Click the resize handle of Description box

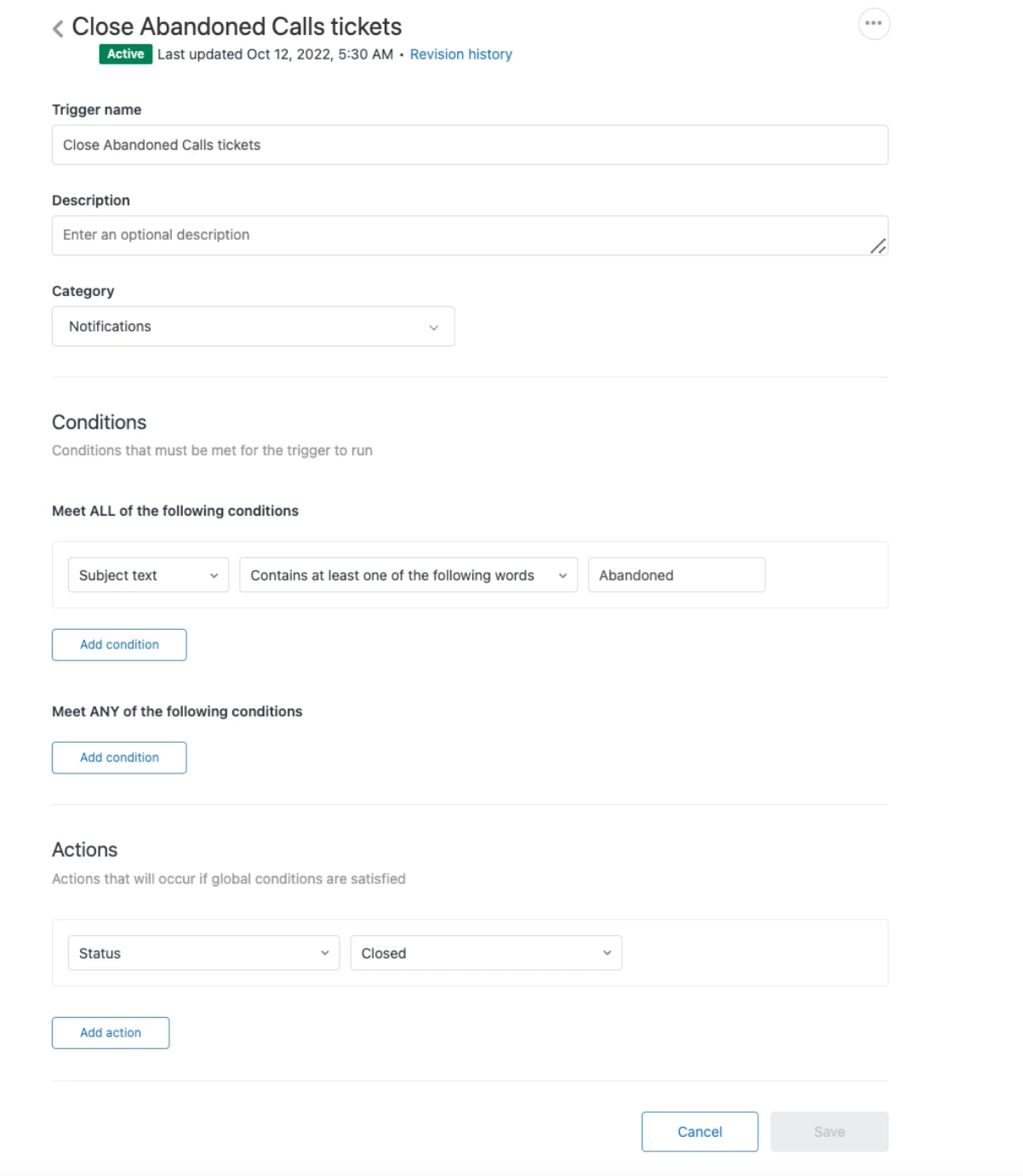[x=877, y=246]
